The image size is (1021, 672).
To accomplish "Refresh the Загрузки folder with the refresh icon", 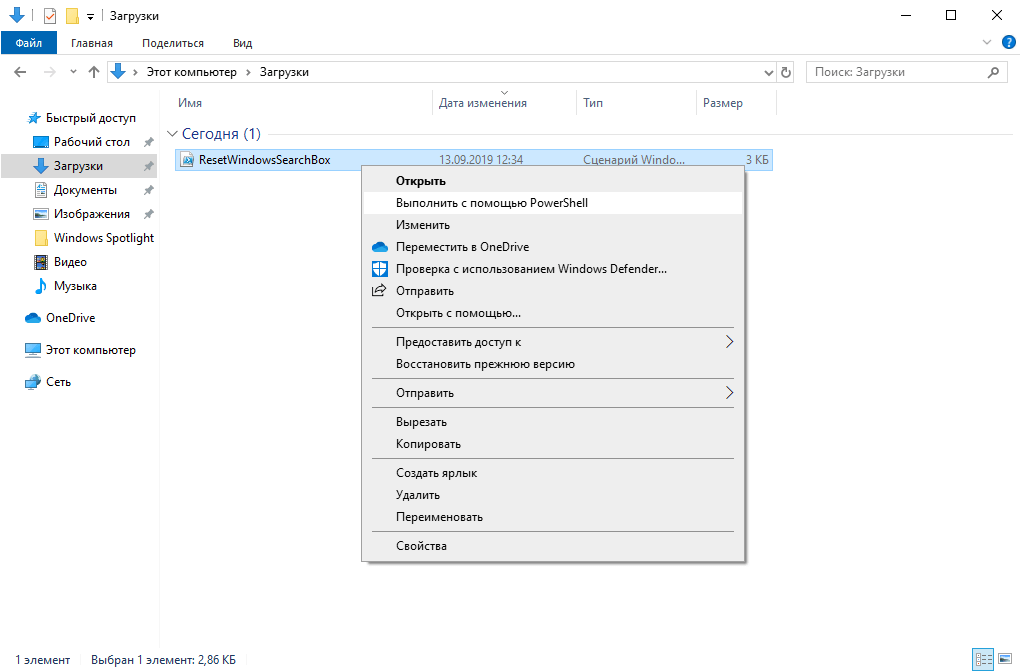I will point(786,71).
